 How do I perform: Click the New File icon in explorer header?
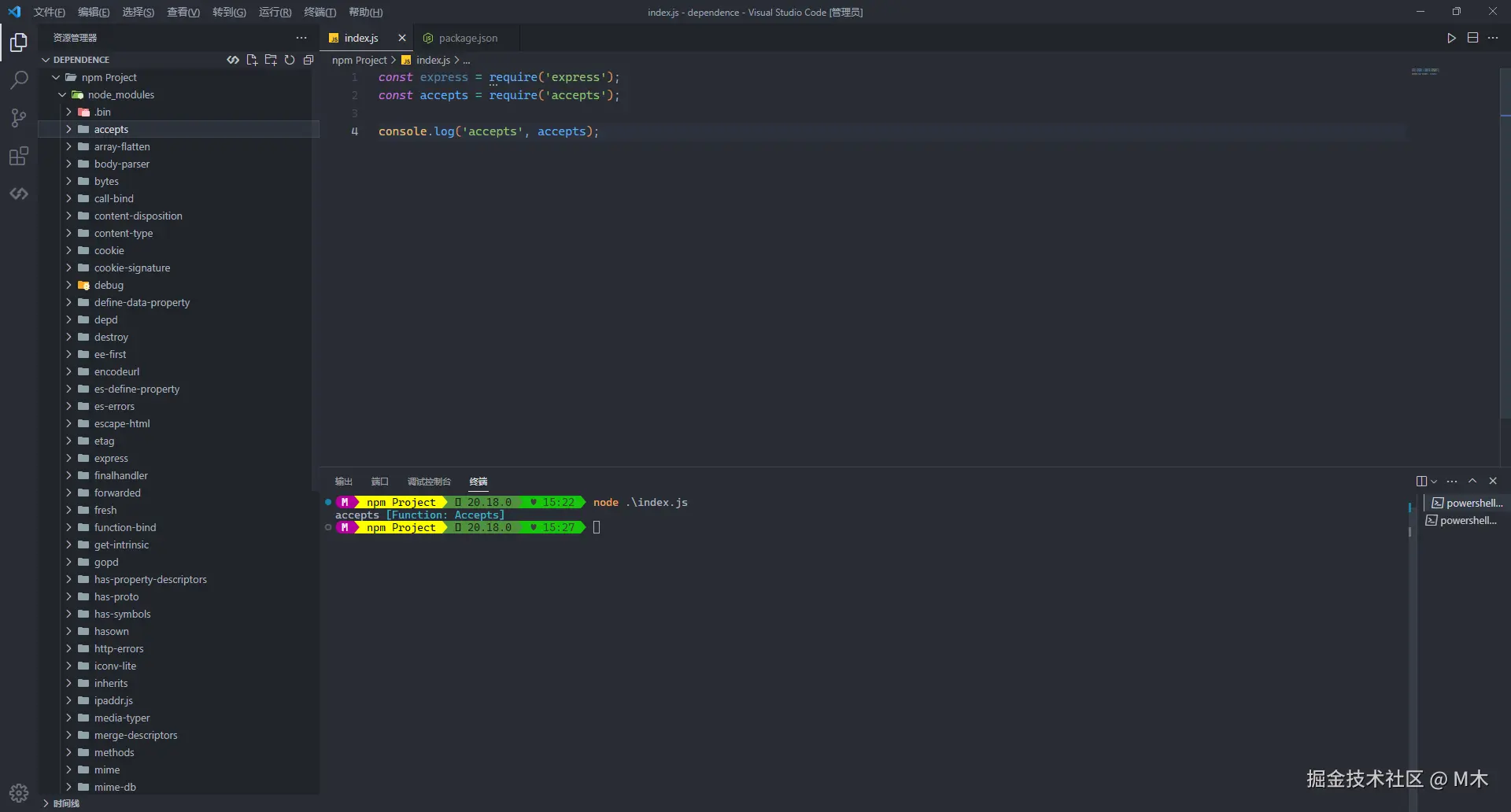point(252,60)
